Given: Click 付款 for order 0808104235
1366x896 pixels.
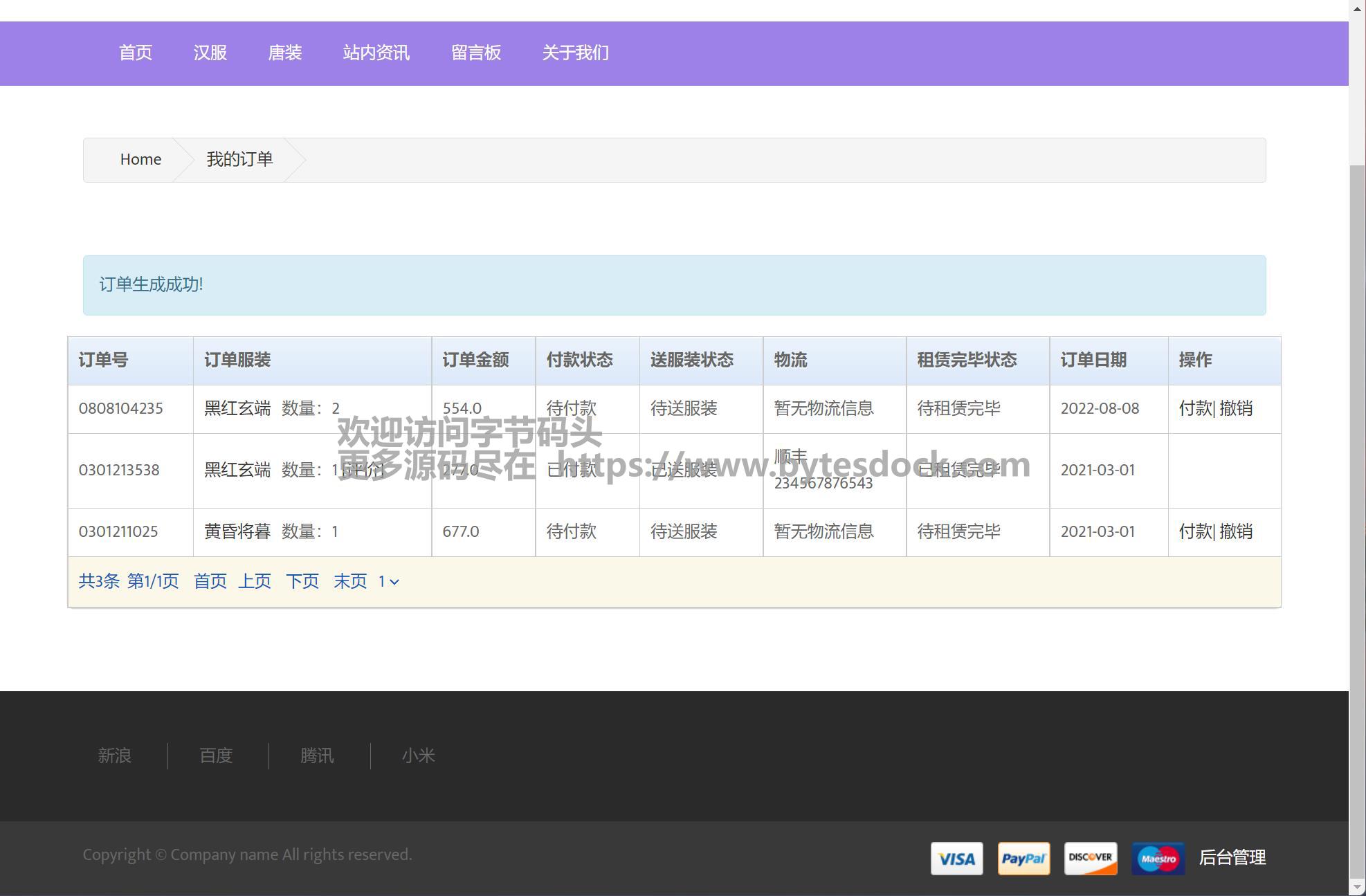Looking at the screenshot, I should tap(1195, 408).
